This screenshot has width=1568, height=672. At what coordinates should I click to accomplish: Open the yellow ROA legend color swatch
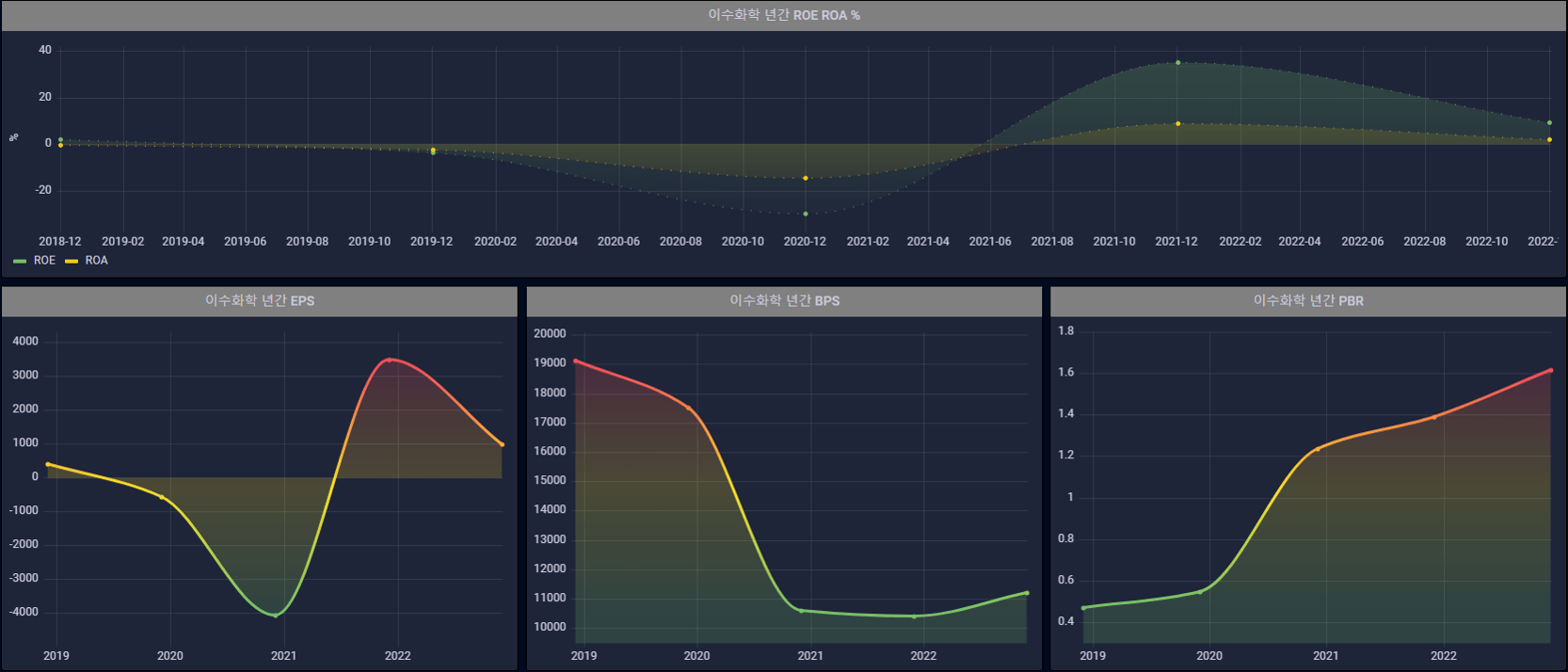(x=72, y=261)
